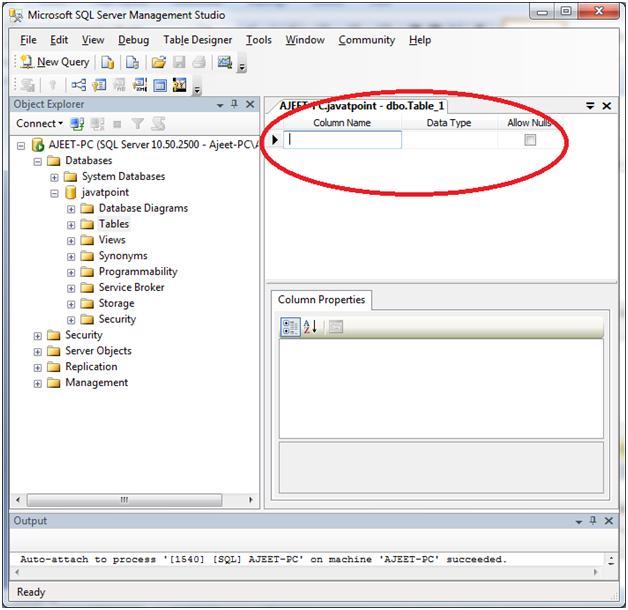Click the Stop square icon in Object Explorer

117,124
